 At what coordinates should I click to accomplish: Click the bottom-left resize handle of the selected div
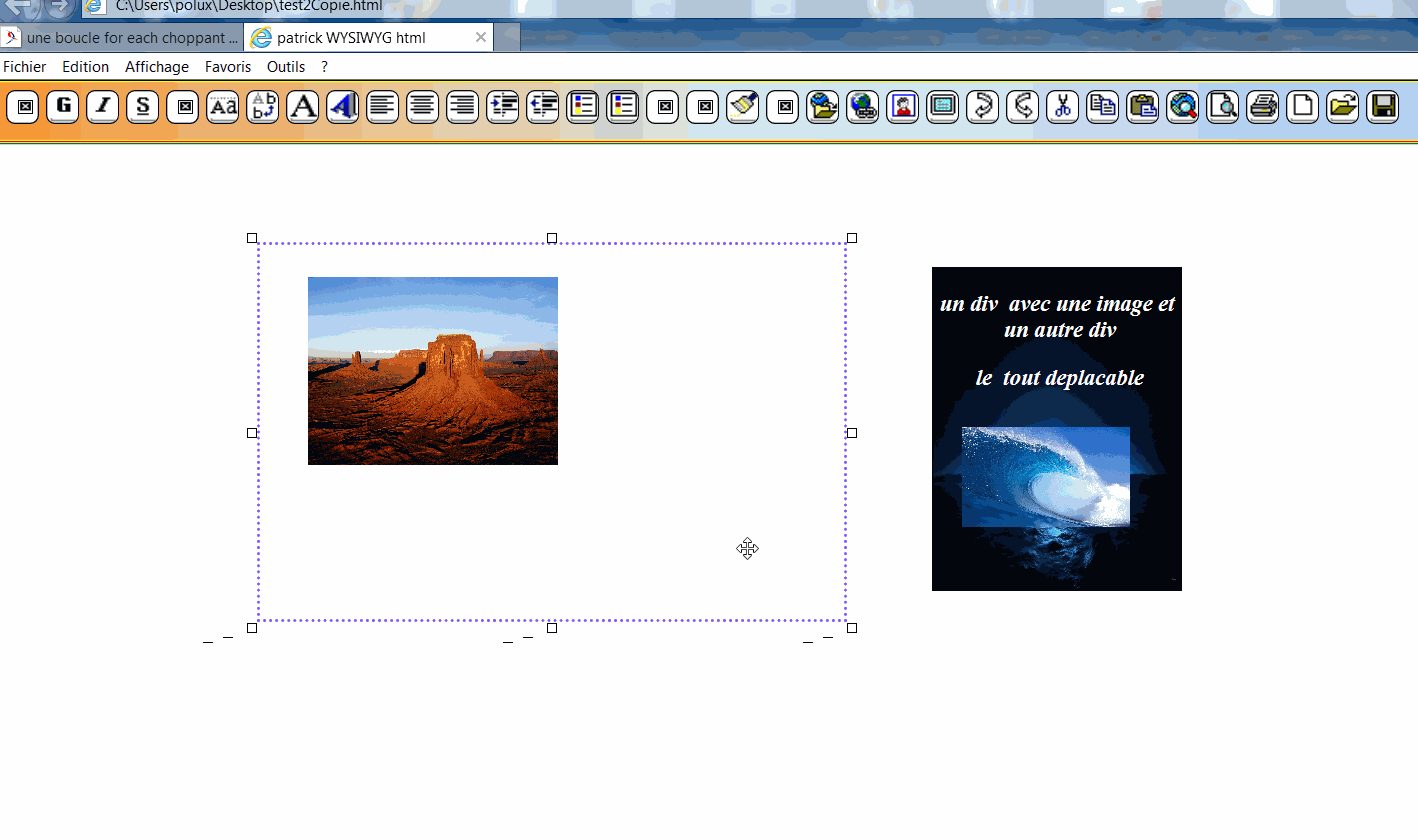coord(252,628)
